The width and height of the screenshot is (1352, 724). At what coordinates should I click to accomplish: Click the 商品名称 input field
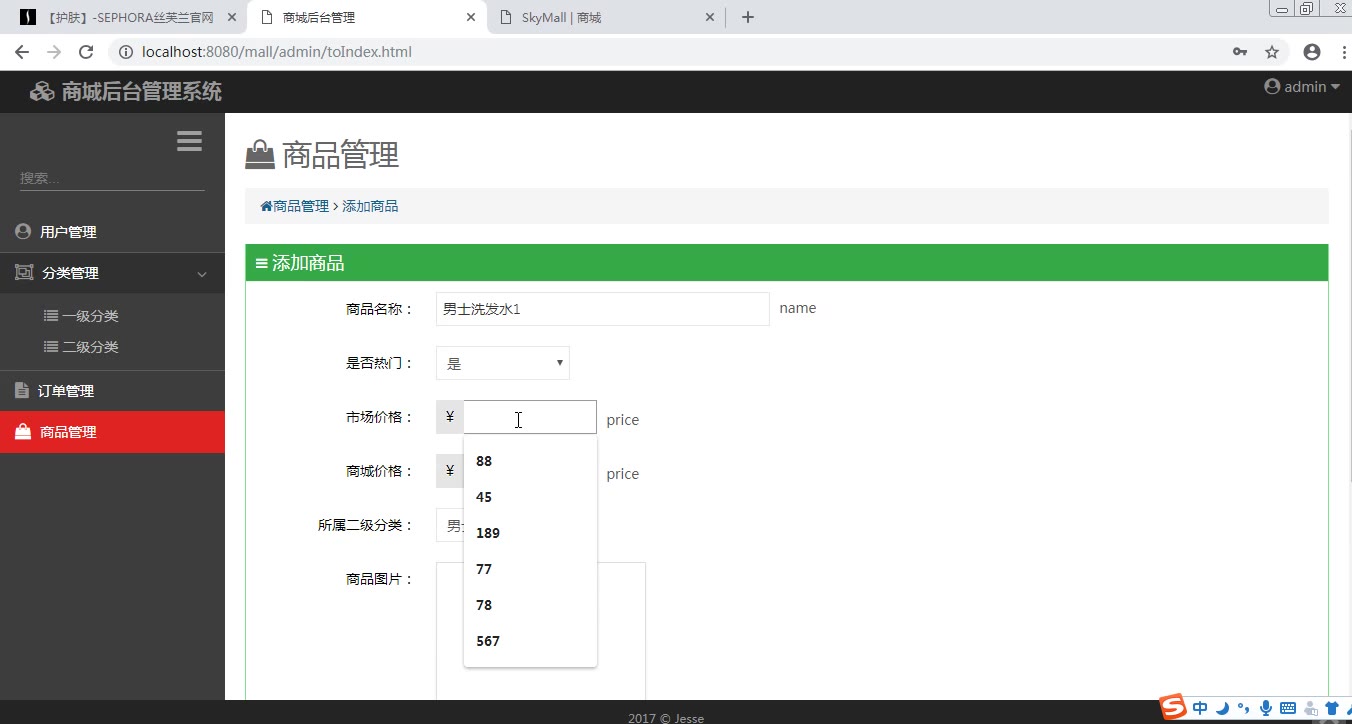pyautogui.click(x=603, y=309)
